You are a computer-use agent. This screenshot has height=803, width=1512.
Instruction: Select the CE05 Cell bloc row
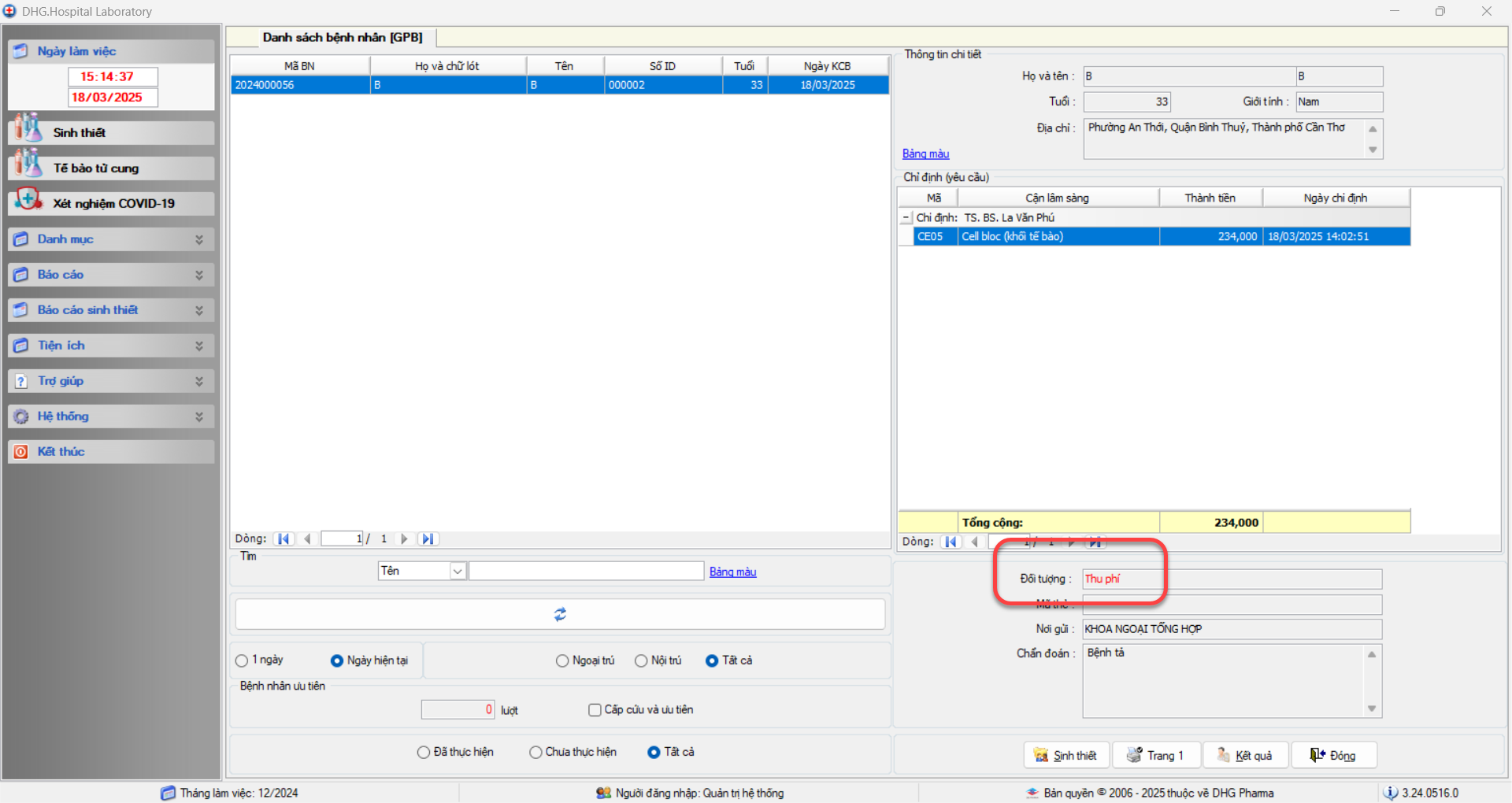1162,236
